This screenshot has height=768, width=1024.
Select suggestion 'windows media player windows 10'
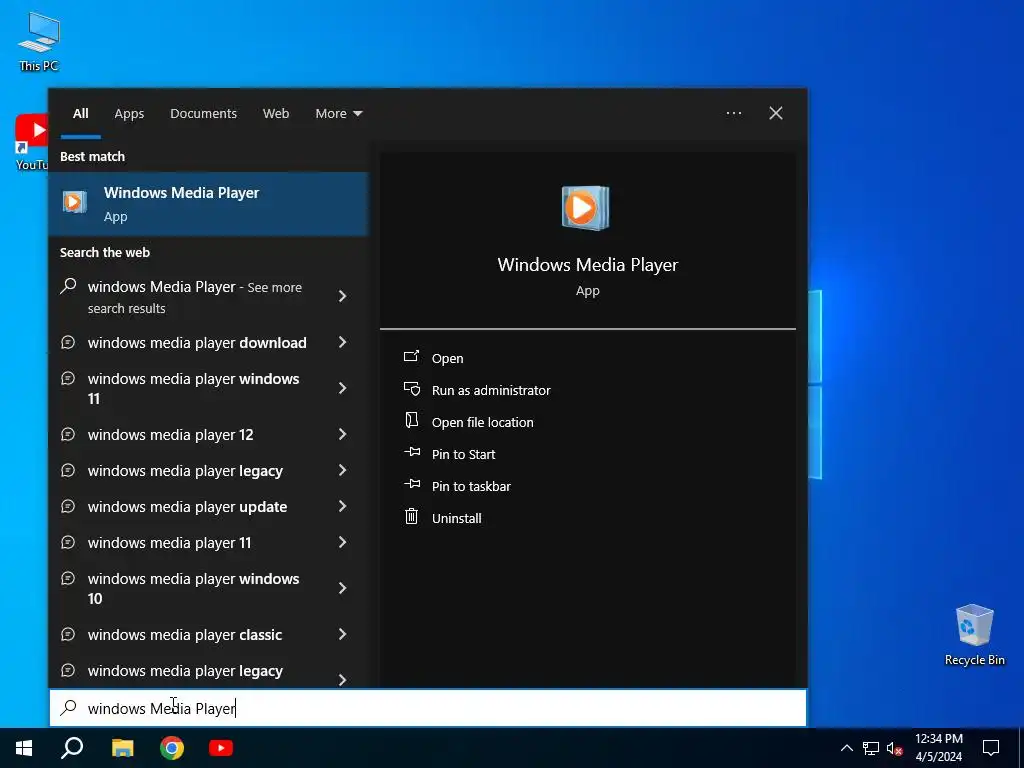(x=193, y=588)
